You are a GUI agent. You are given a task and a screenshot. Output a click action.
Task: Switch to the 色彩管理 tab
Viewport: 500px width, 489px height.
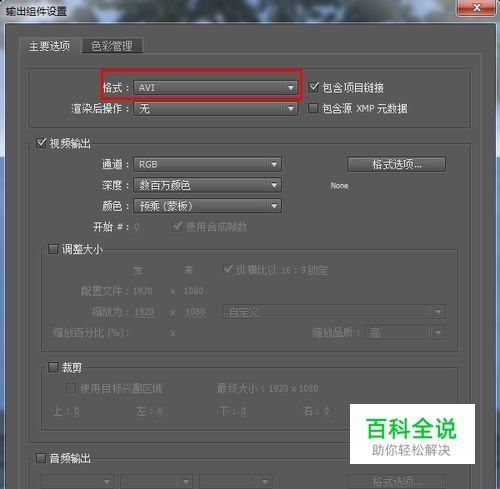click(x=112, y=46)
